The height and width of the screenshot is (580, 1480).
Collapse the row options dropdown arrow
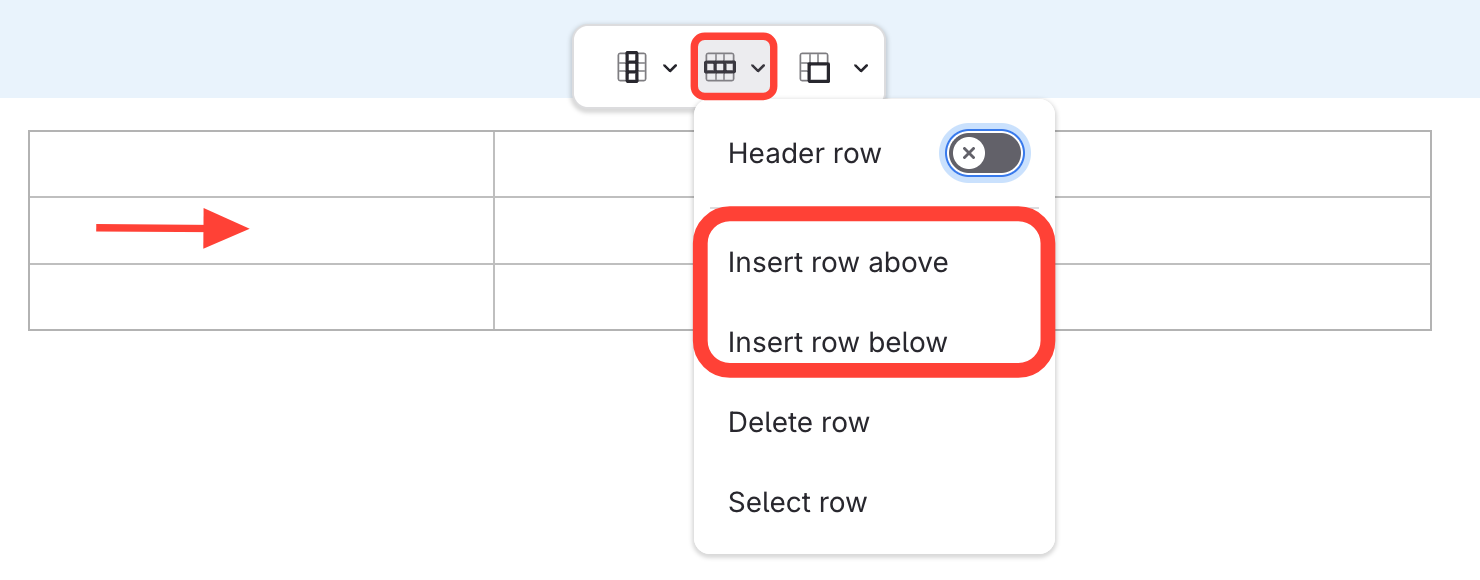(759, 68)
